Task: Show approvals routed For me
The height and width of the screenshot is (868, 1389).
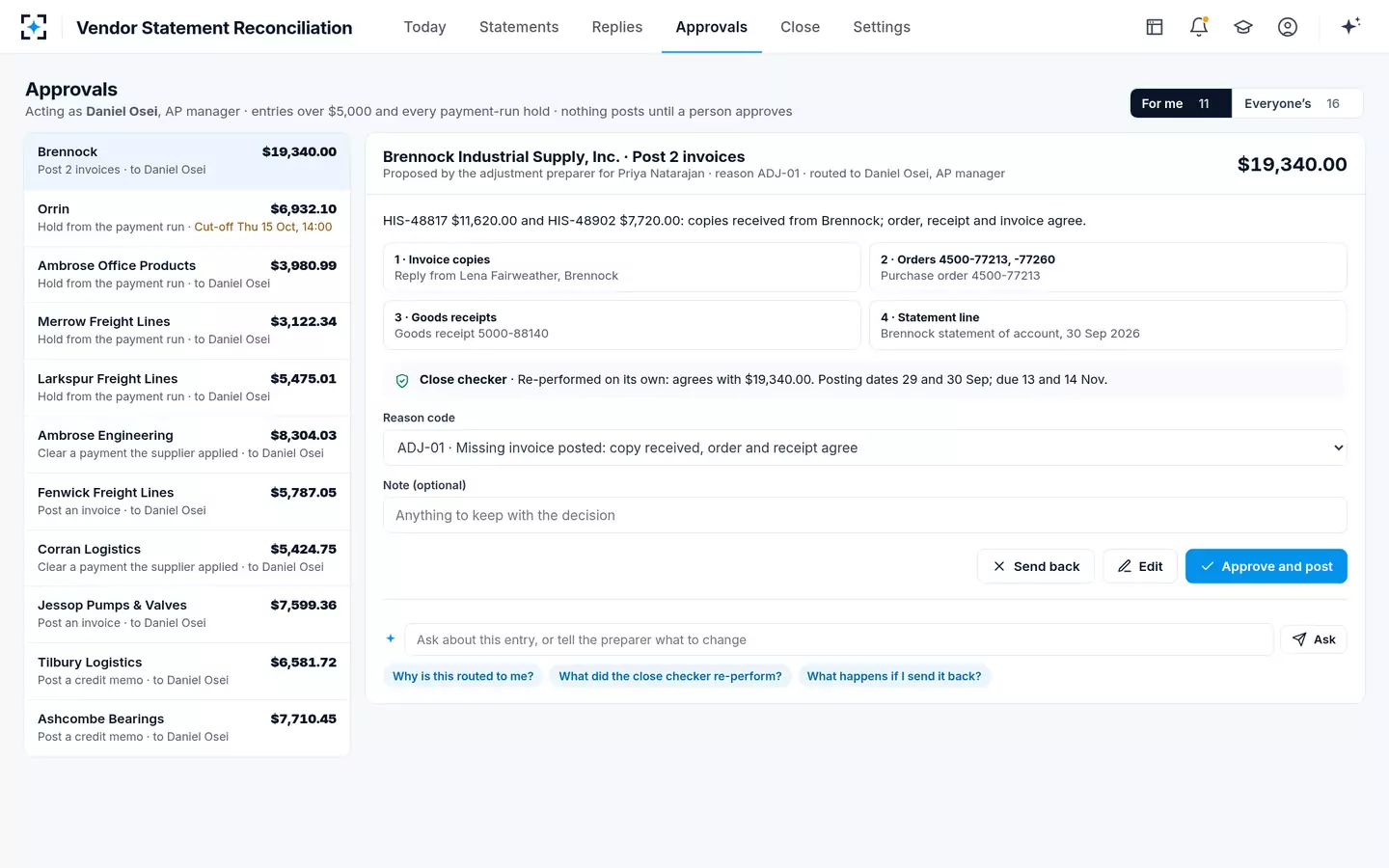Action: (x=1181, y=103)
